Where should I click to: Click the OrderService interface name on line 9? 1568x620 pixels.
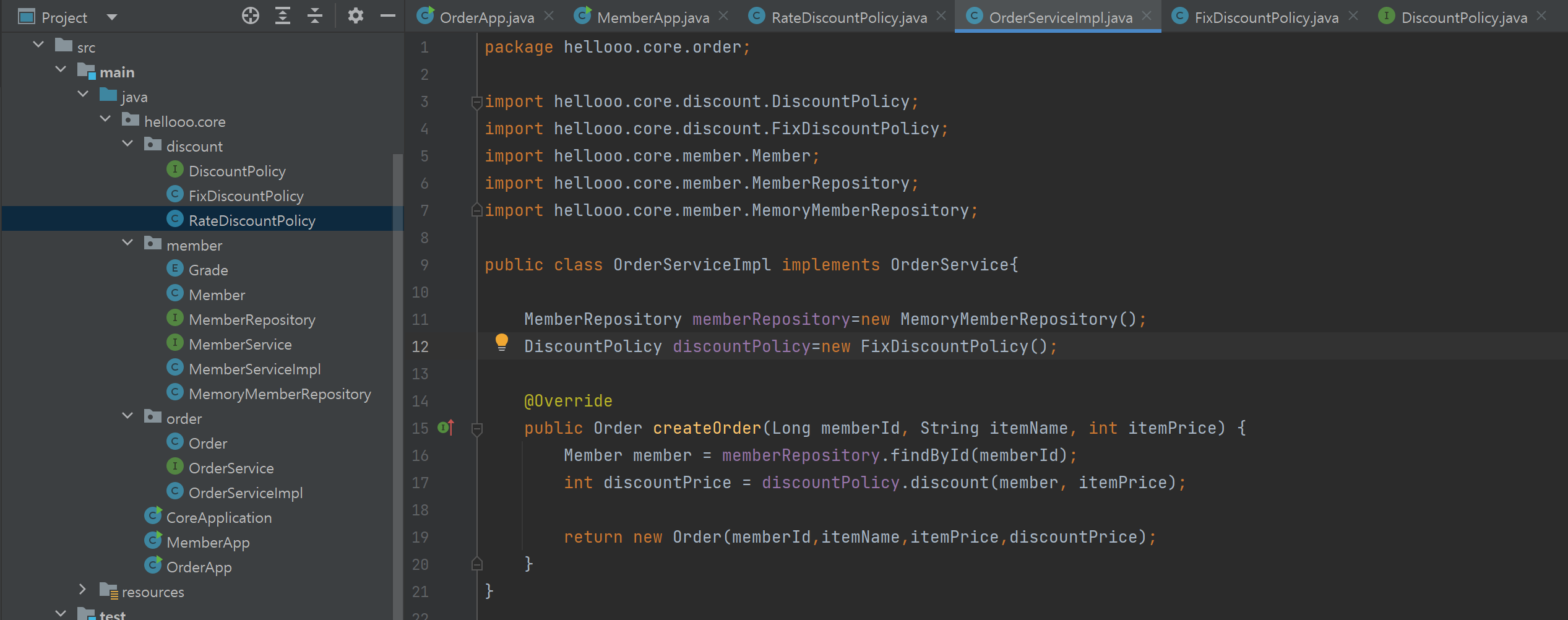(950, 265)
